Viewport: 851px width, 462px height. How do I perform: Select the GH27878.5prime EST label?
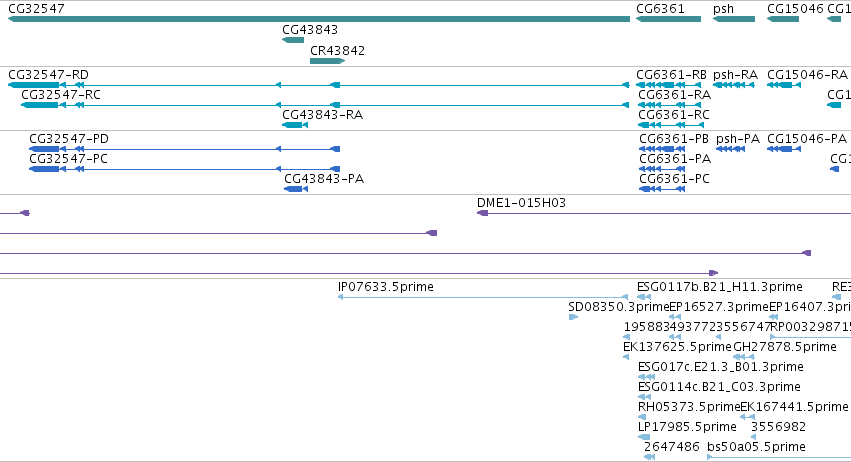(x=785, y=346)
